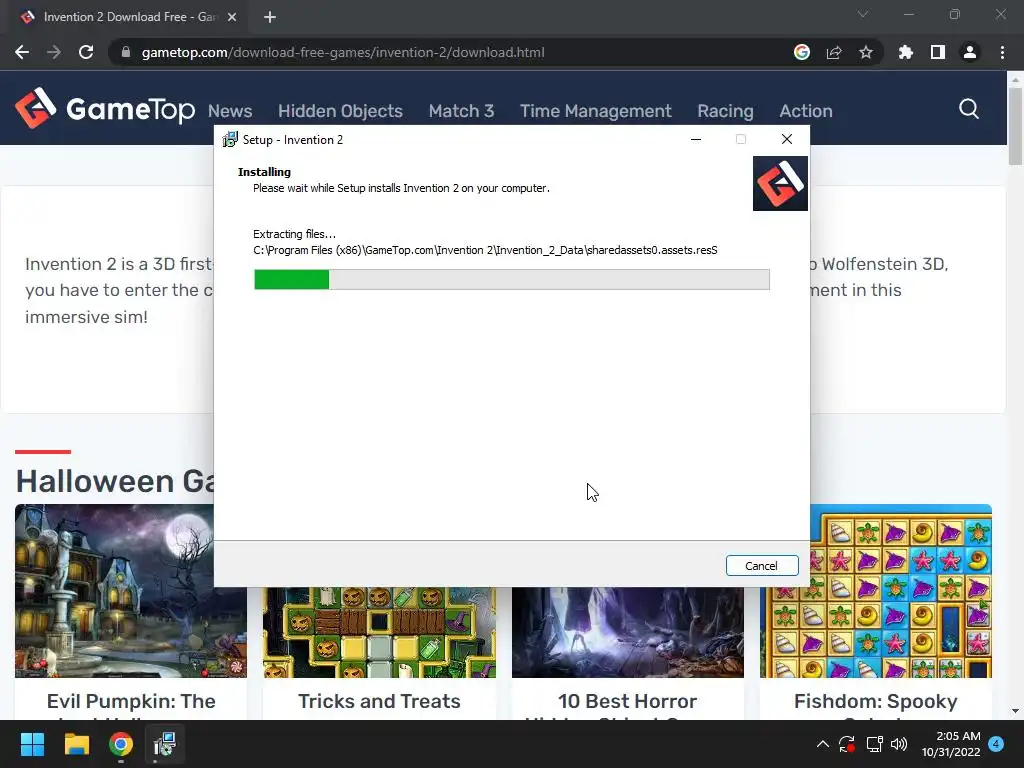Open the Racing category

[x=725, y=111]
